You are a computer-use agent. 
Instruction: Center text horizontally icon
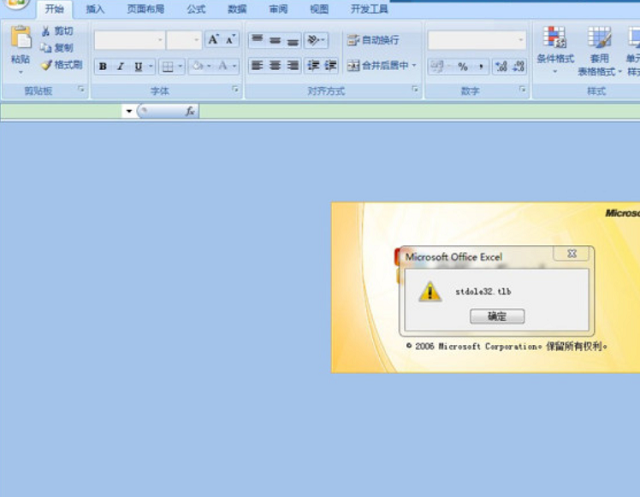pyautogui.click(x=275, y=65)
